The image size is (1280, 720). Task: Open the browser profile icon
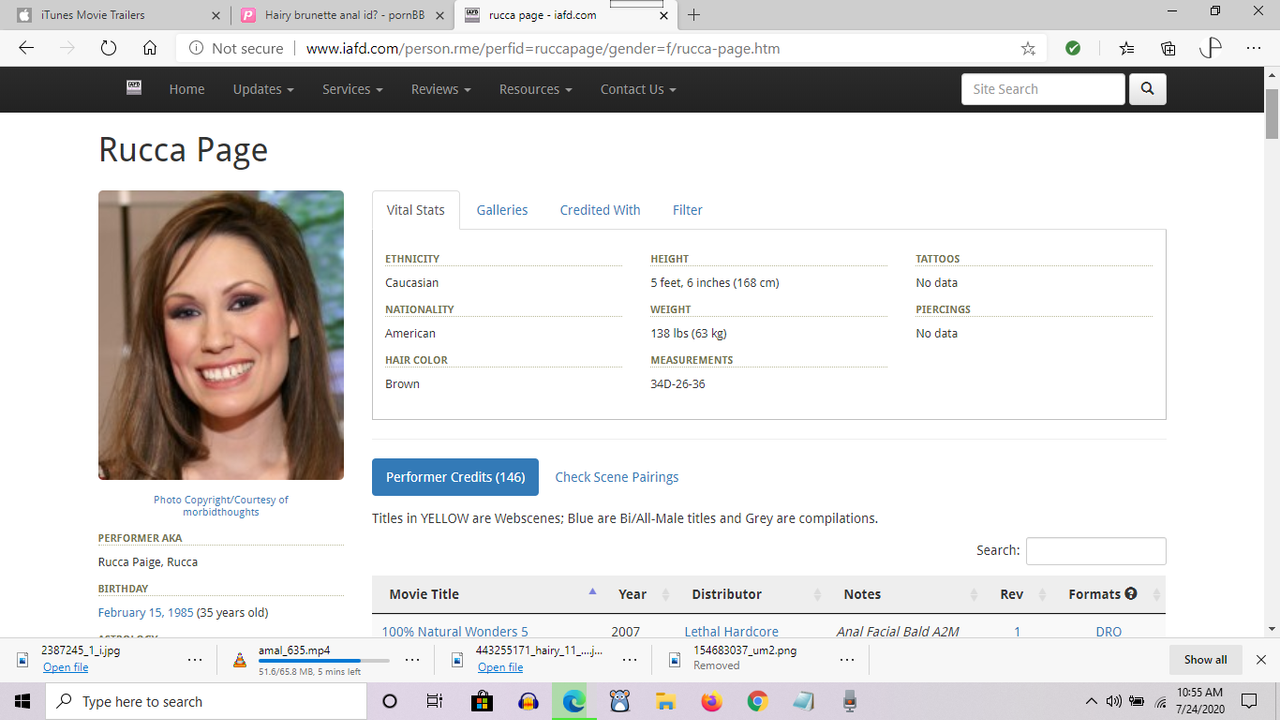click(1210, 48)
